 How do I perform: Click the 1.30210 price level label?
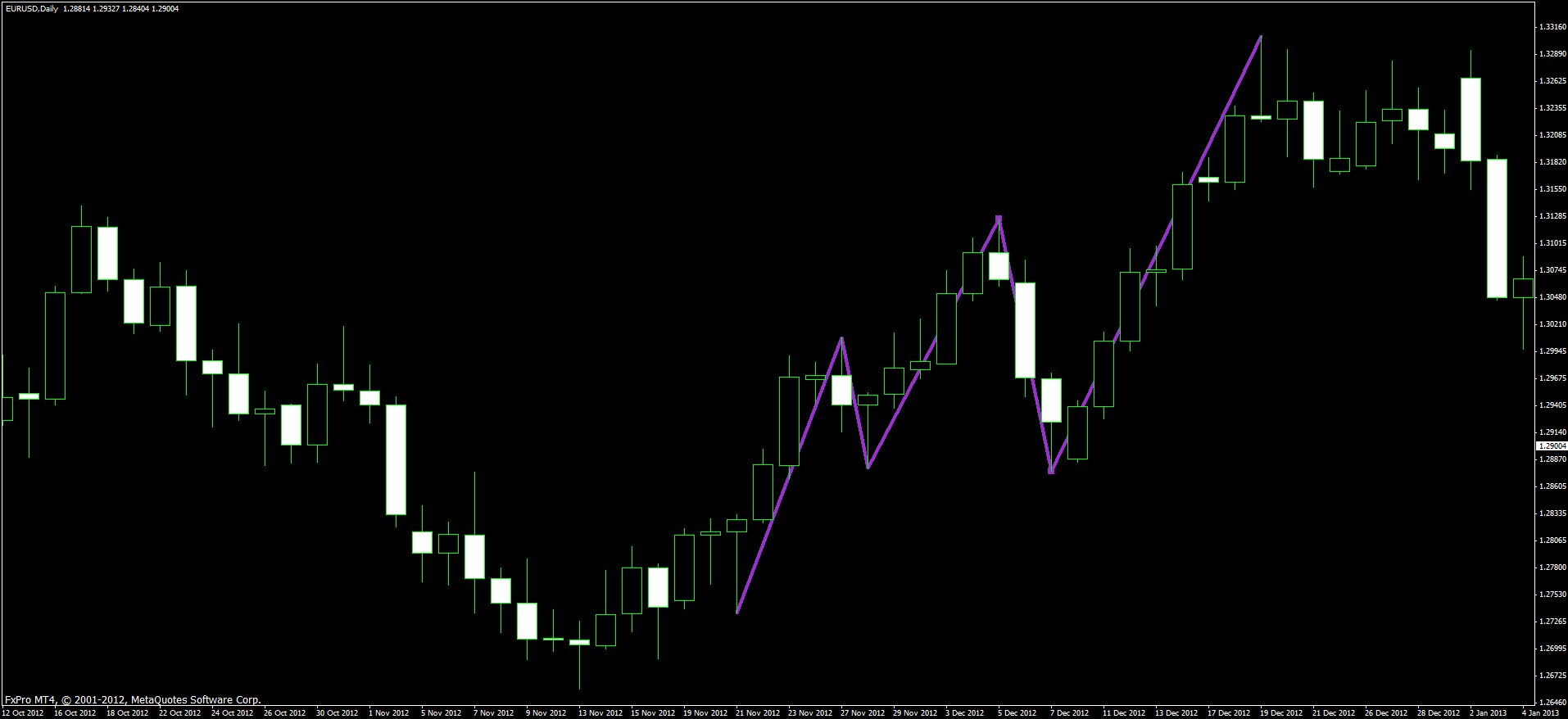click(1552, 324)
